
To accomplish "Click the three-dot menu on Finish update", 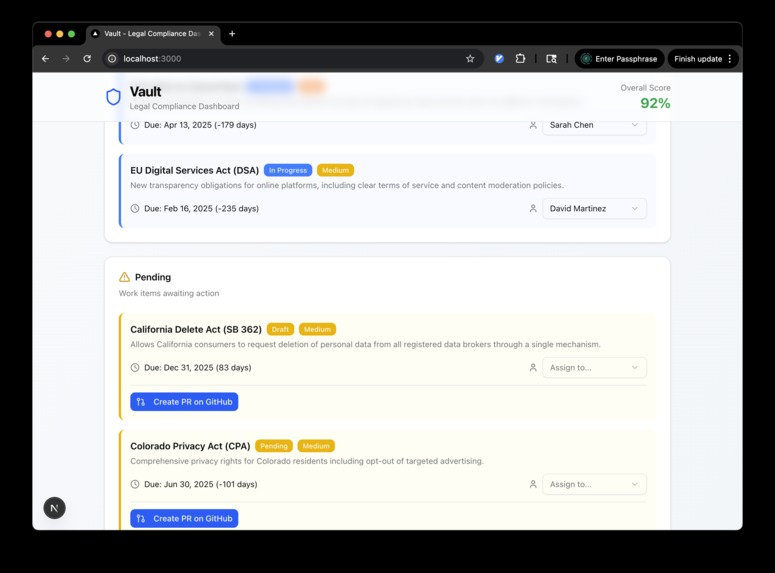I will (730, 59).
